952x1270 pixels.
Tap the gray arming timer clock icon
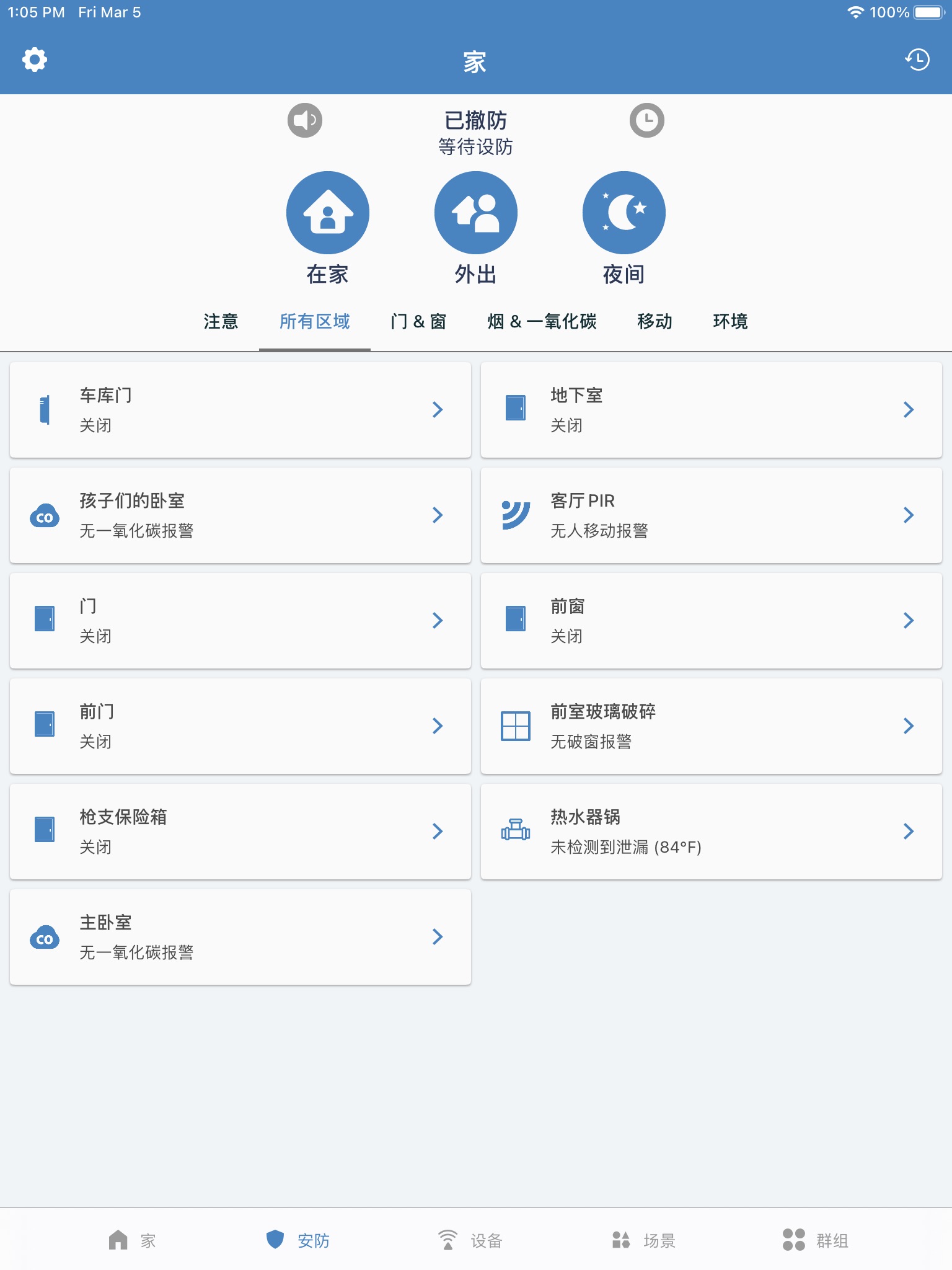[647, 120]
